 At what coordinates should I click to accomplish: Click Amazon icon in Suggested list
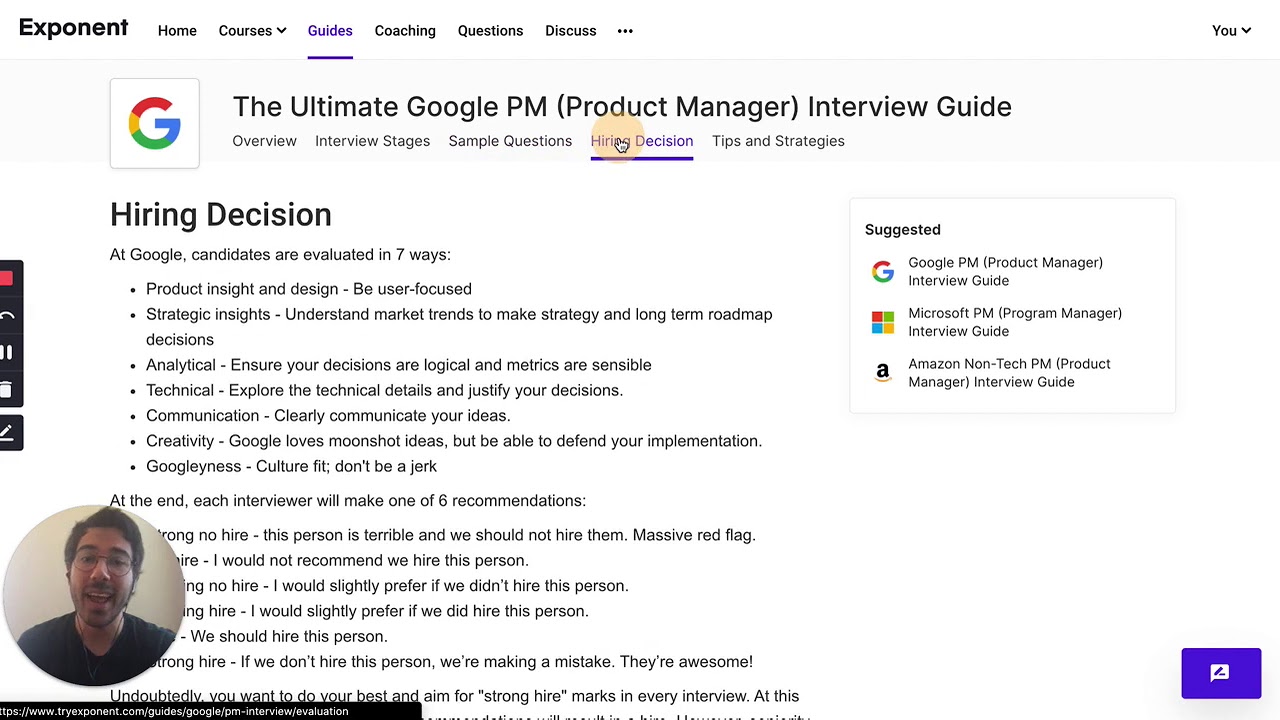883,373
